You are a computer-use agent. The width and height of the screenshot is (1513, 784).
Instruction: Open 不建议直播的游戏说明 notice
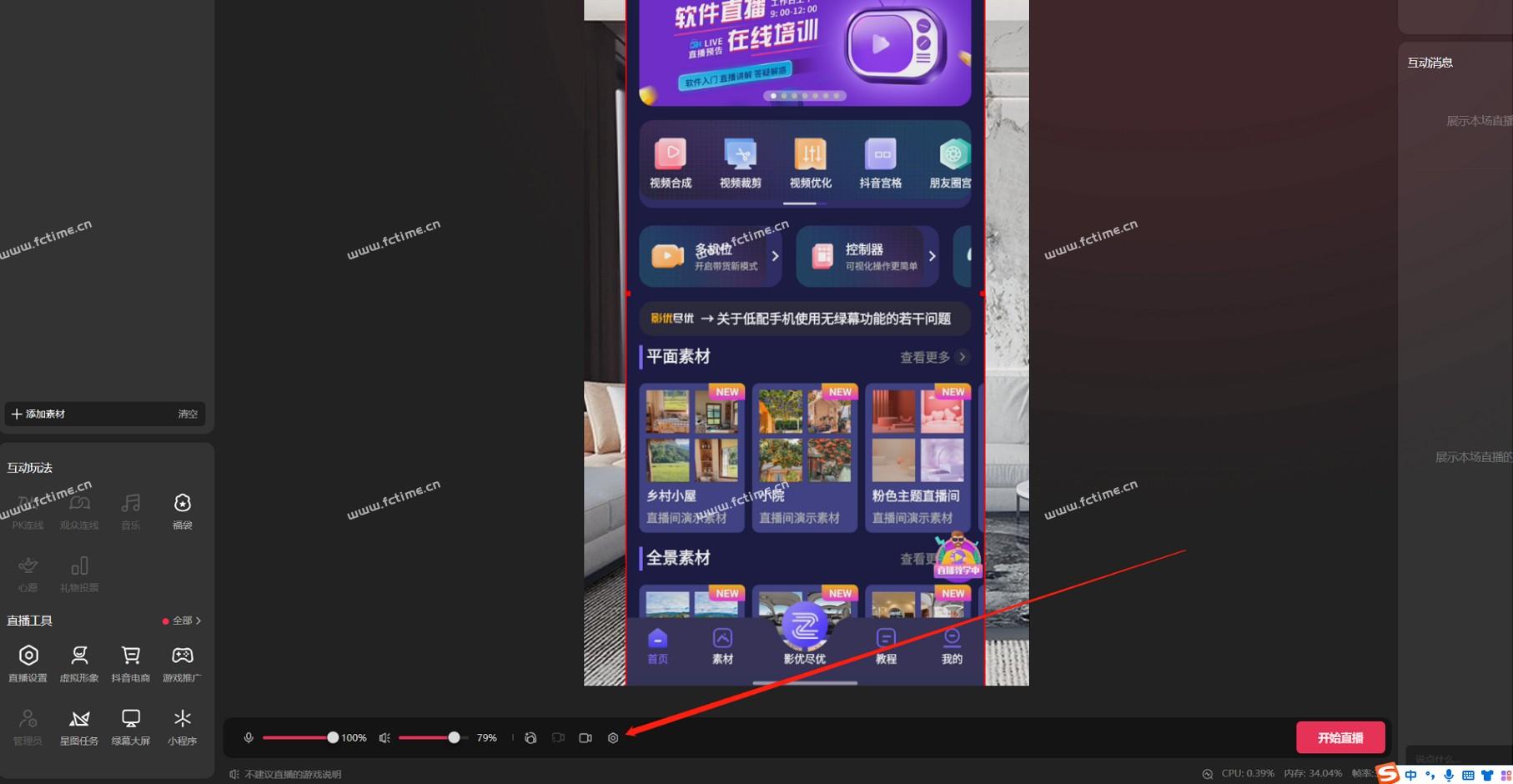(285, 774)
